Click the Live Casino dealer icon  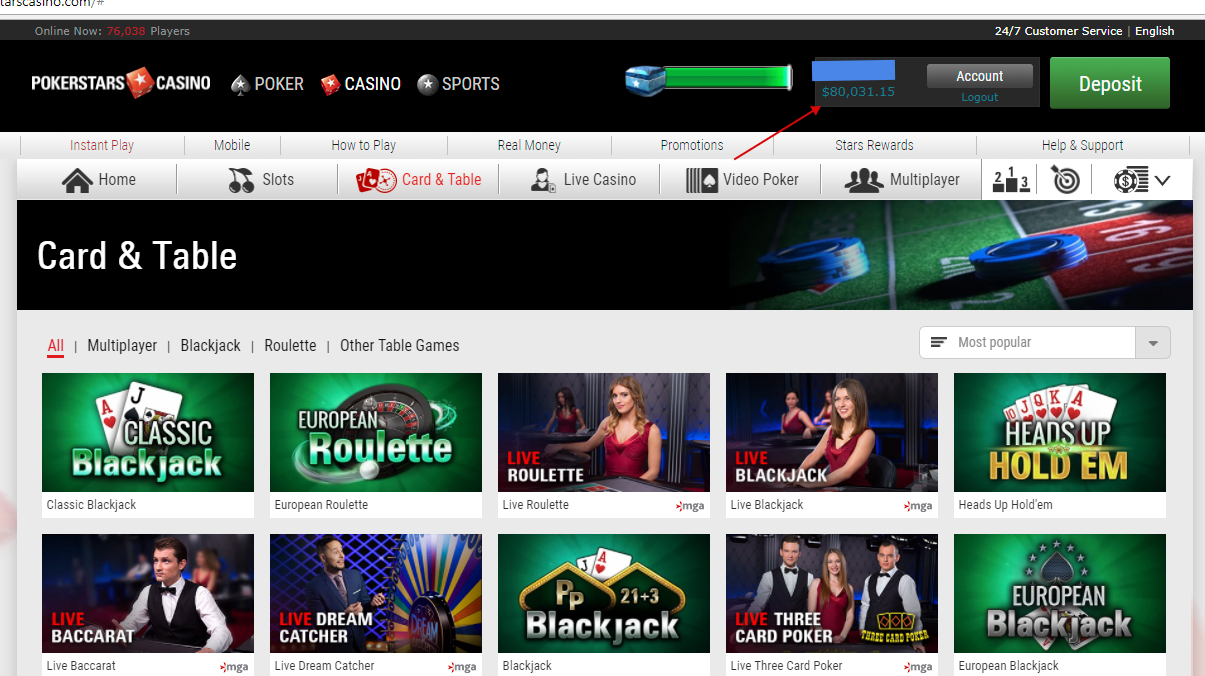(x=543, y=180)
